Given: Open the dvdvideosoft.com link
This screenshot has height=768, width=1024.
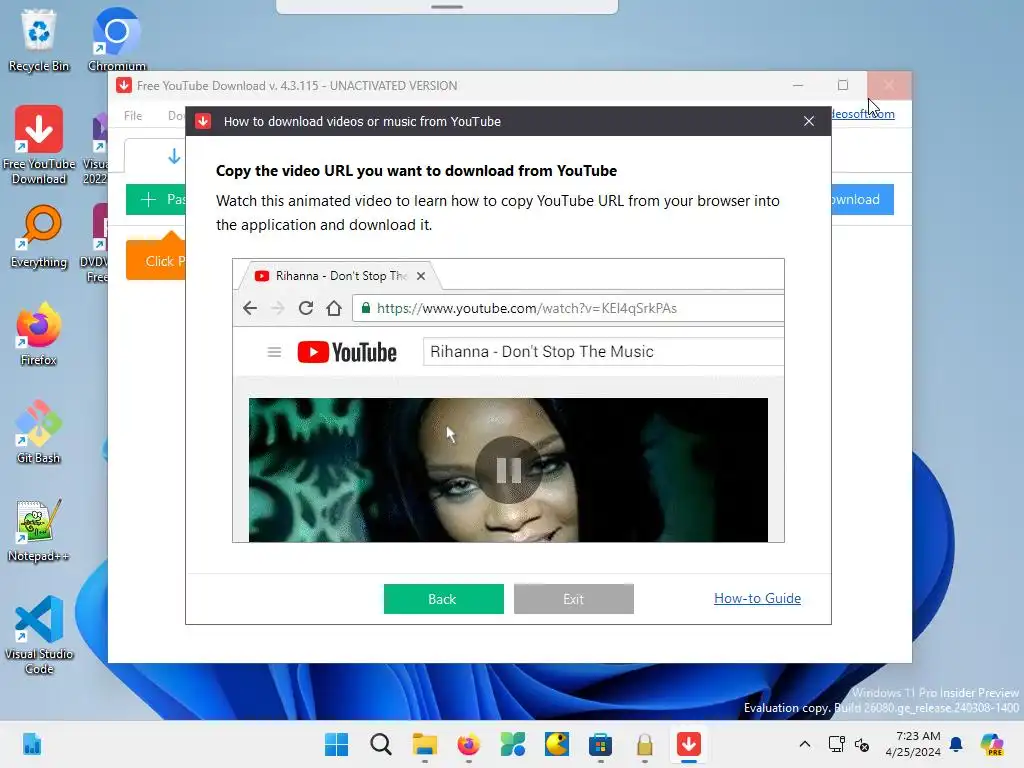Looking at the screenshot, I should pyautogui.click(x=863, y=114).
